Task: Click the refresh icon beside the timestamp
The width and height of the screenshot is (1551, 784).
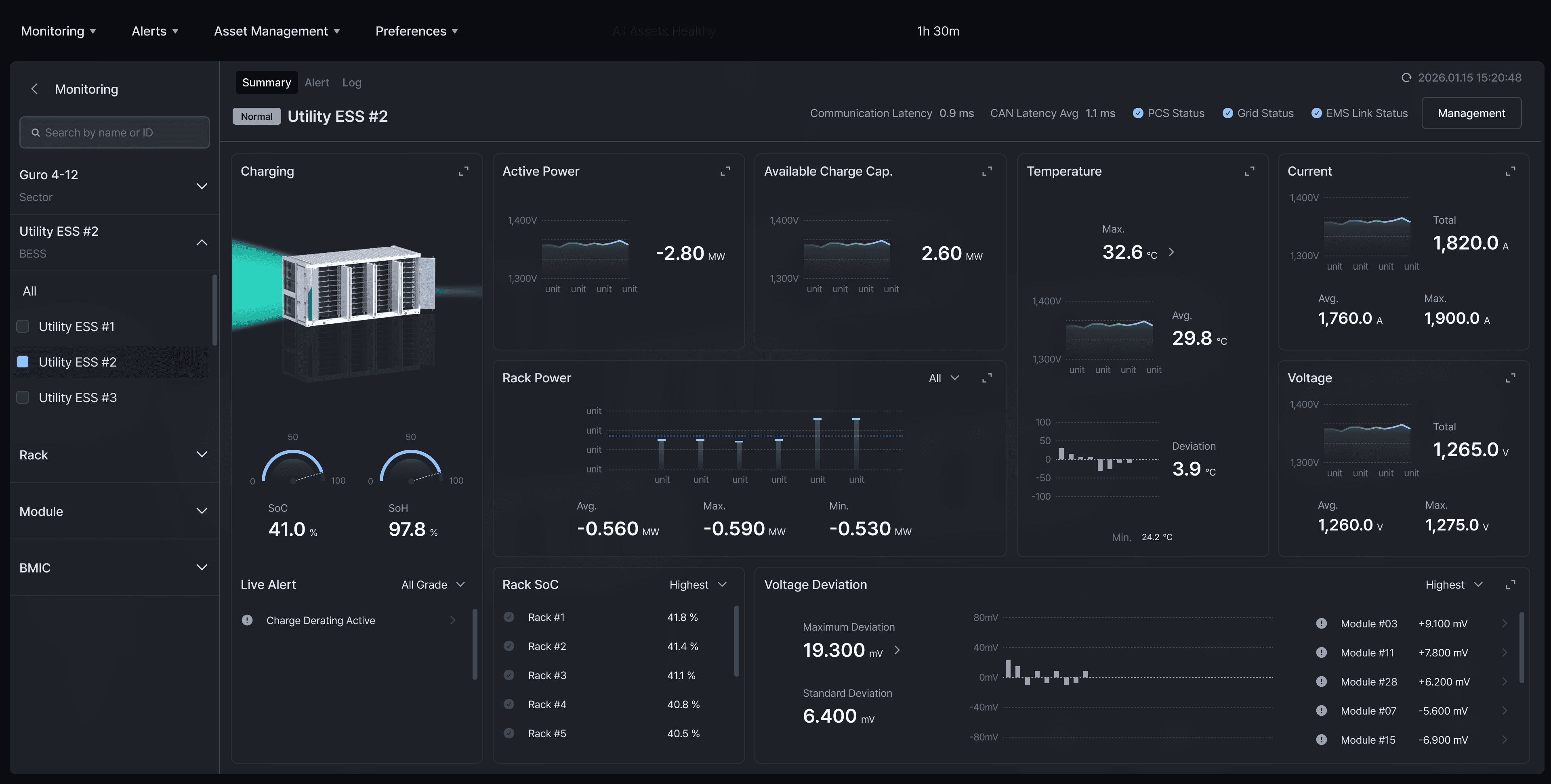Action: pyautogui.click(x=1406, y=78)
